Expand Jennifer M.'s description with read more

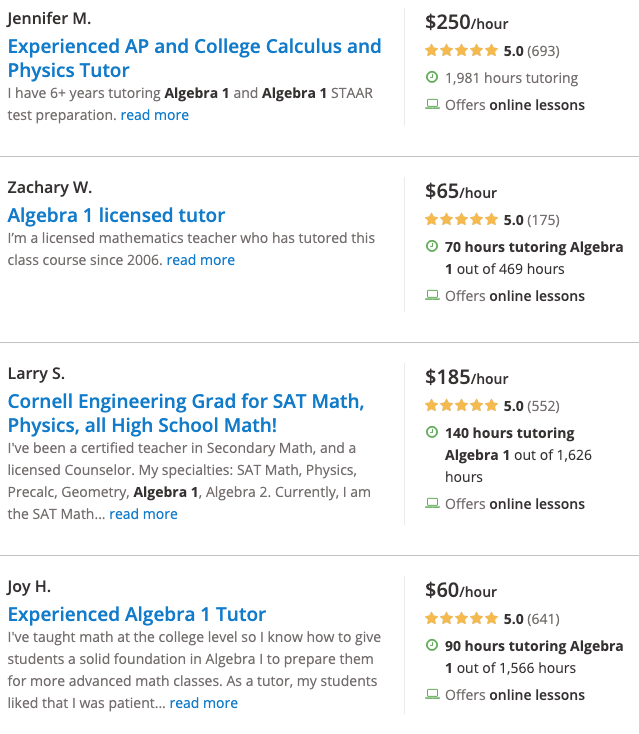tap(154, 115)
